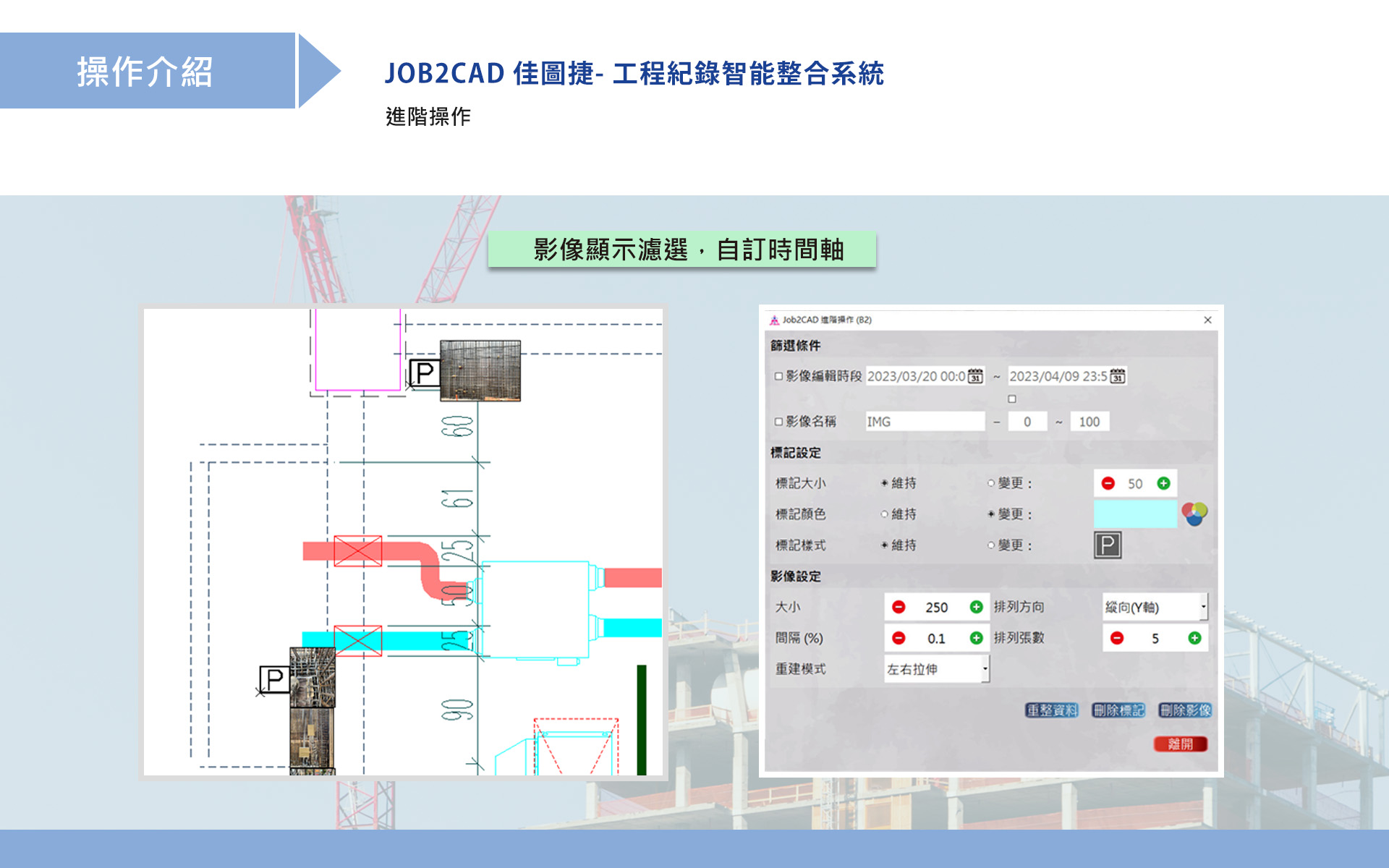The height and width of the screenshot is (868, 1389).
Task: Open calendar for start date 2023/03/20
Action: [975, 376]
